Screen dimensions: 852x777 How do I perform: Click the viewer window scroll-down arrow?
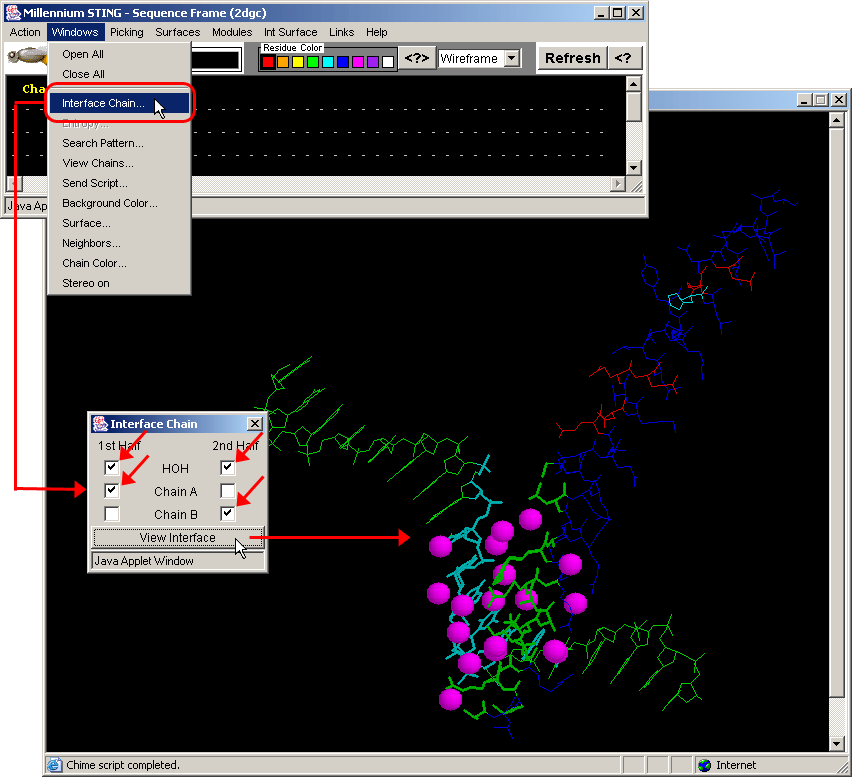click(837, 744)
